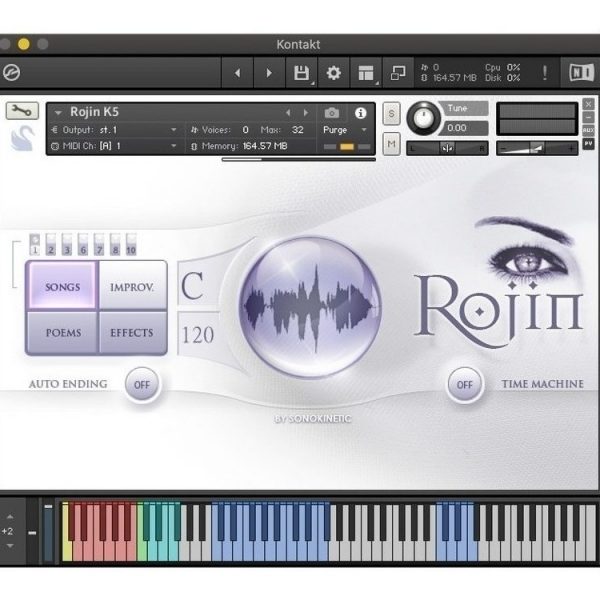Open the snapshot camera view

click(332, 113)
